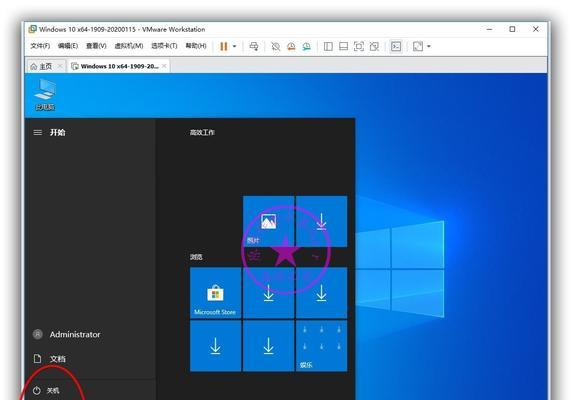Pause the virtual machine with the pause icon

(x=224, y=46)
